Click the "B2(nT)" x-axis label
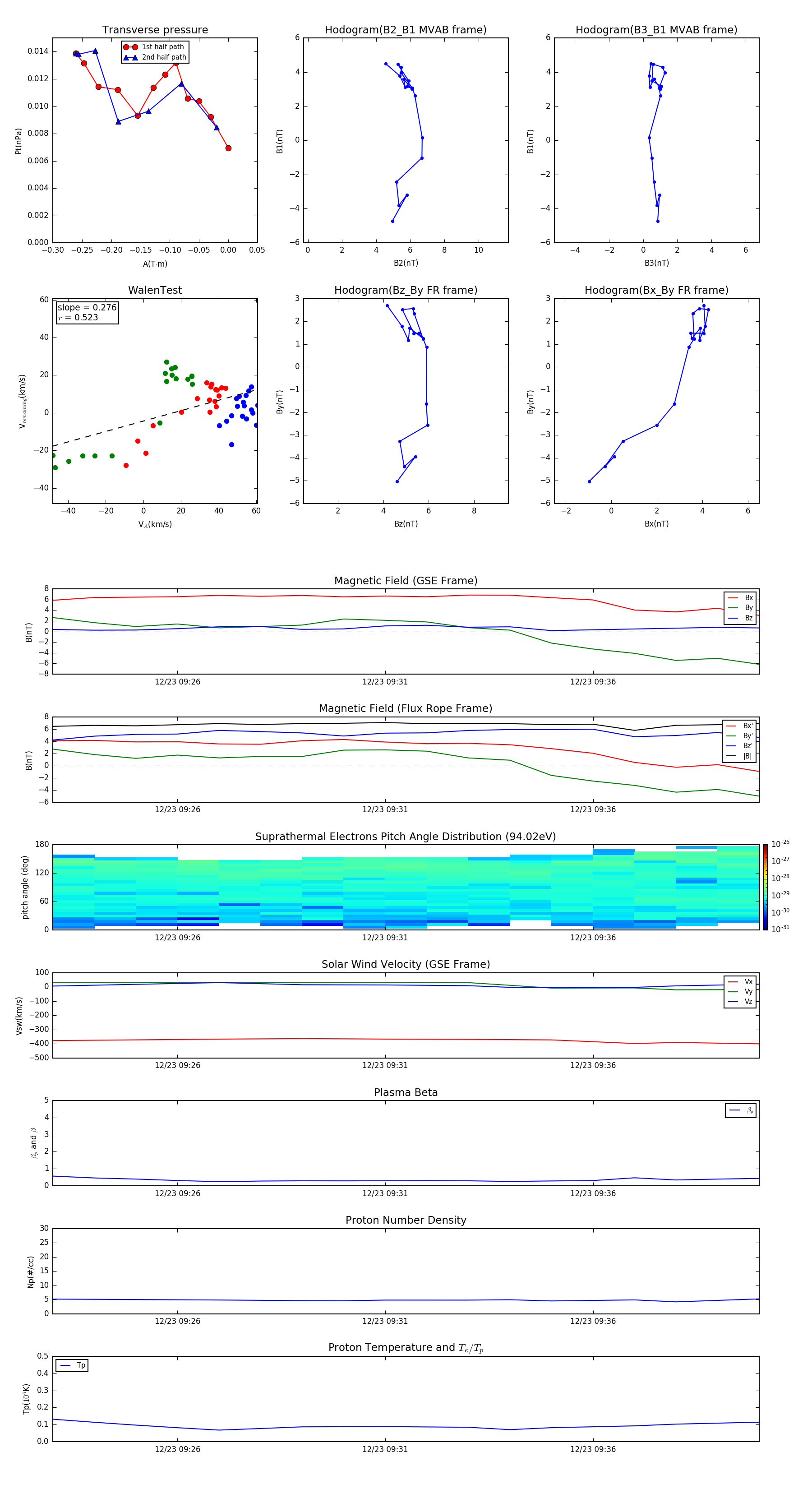 point(406,264)
